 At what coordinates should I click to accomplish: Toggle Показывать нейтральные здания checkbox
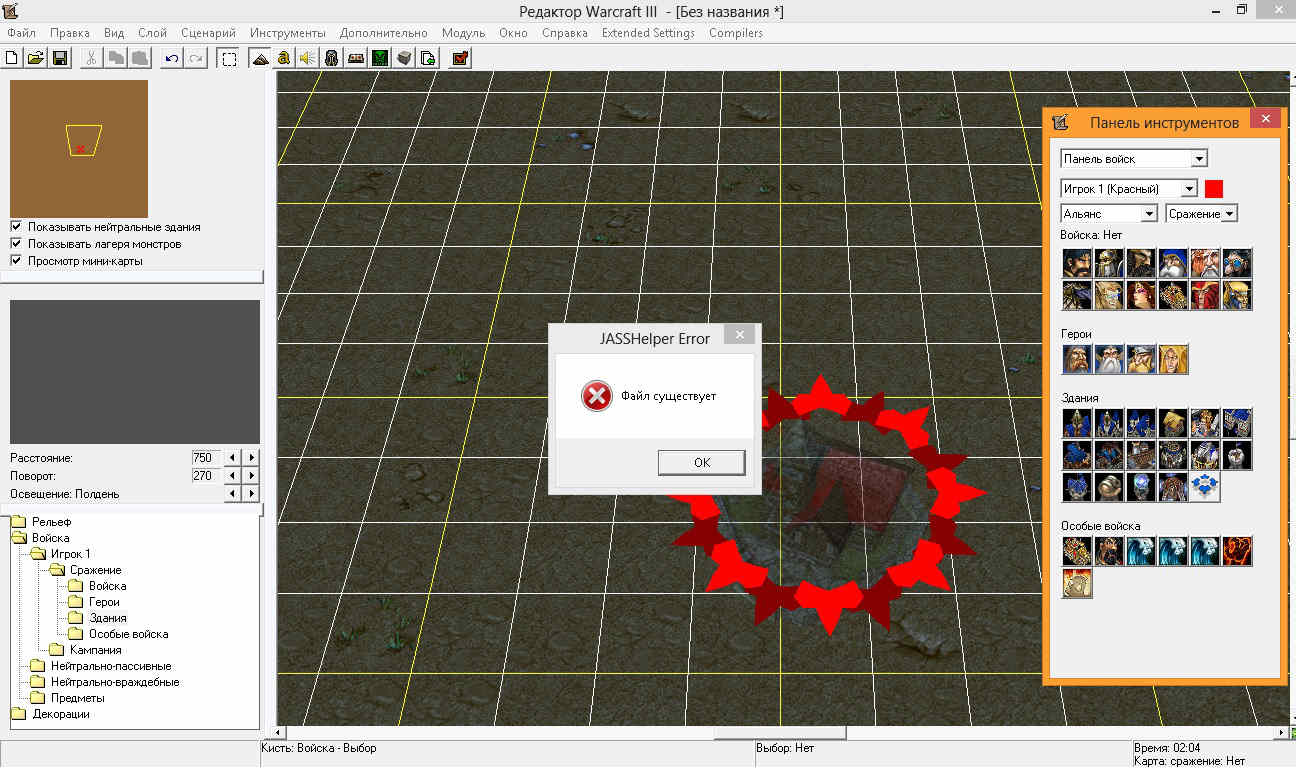[16, 227]
